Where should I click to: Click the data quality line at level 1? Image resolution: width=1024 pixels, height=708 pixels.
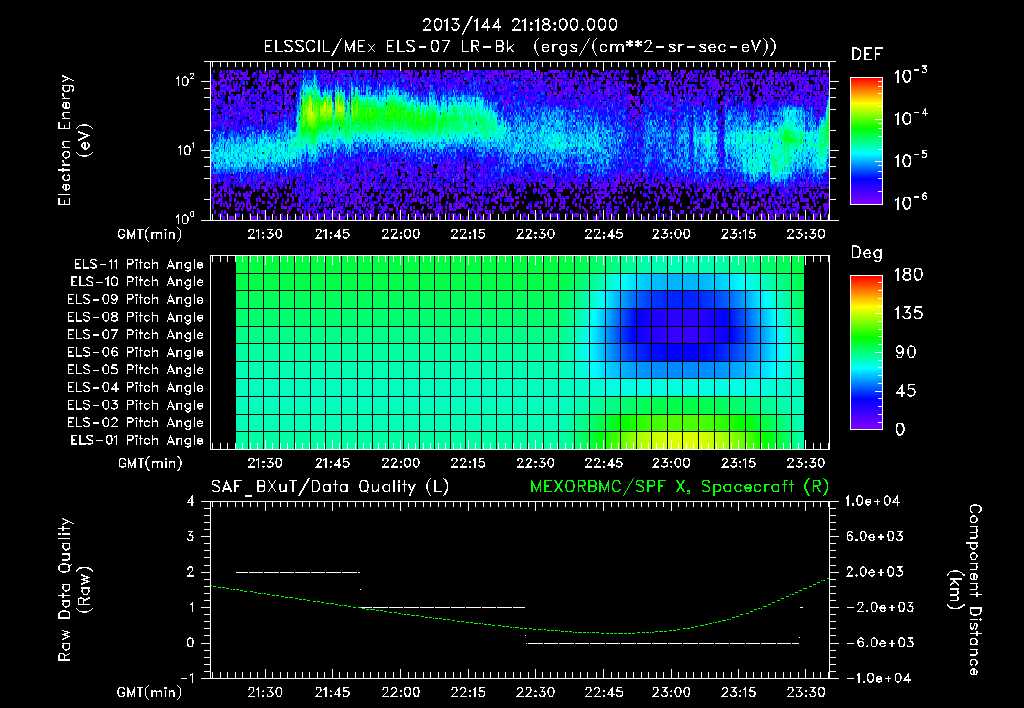point(442,607)
